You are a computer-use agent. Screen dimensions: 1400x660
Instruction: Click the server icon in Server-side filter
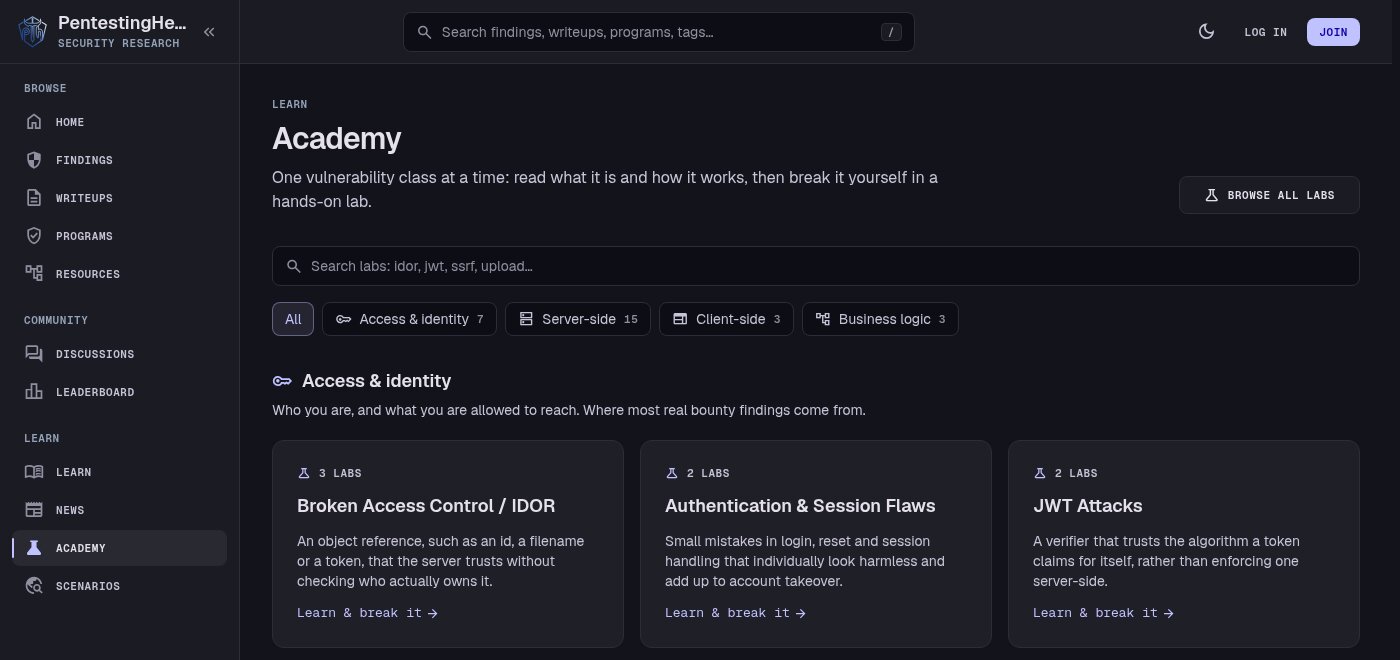pos(526,319)
